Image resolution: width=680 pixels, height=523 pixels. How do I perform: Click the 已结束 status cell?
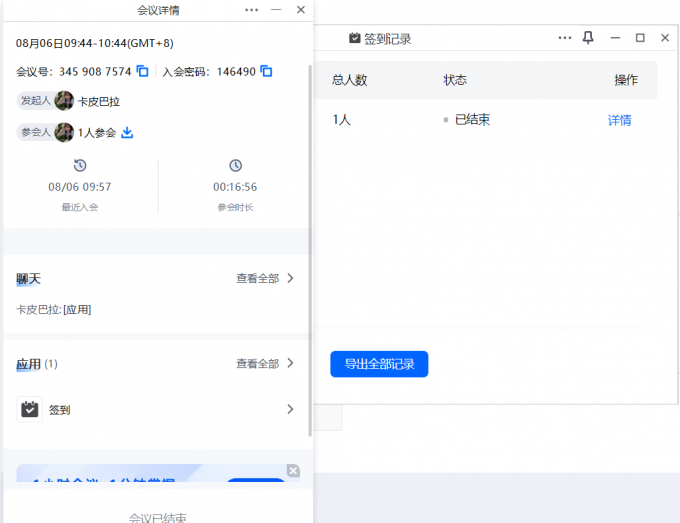click(467, 120)
